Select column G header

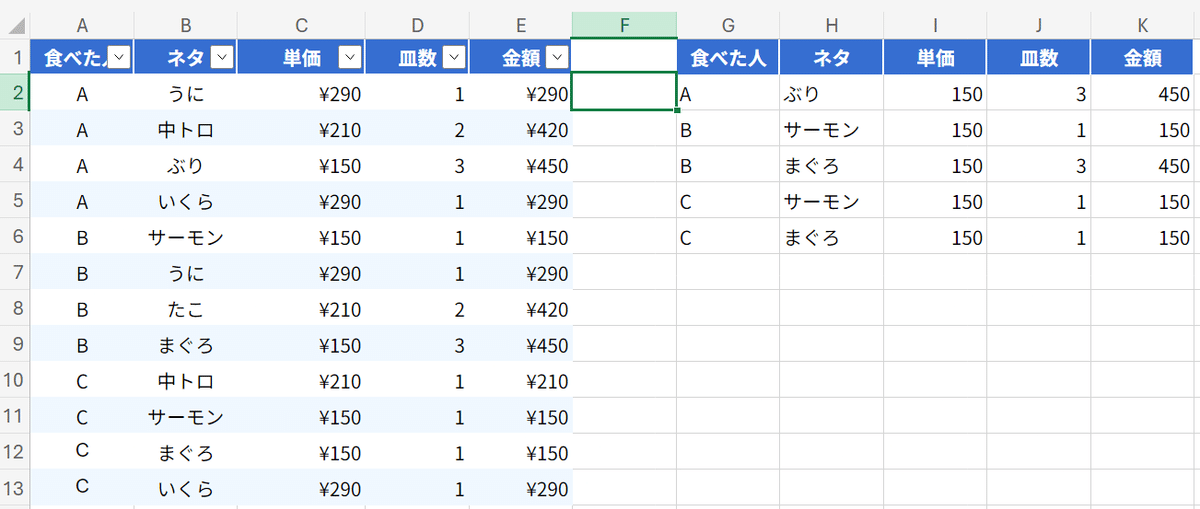(728, 25)
